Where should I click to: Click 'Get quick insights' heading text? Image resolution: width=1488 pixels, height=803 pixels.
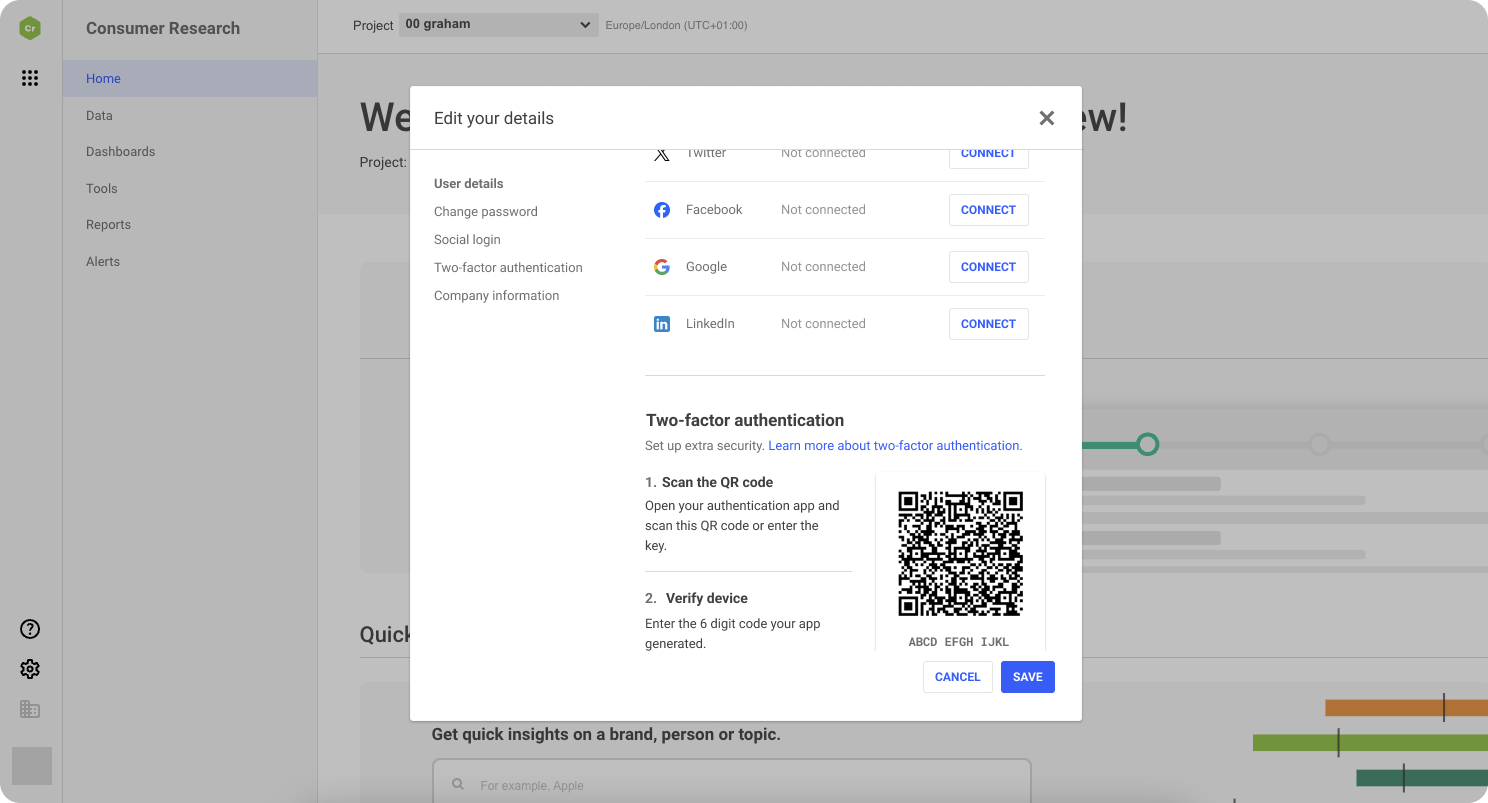(606, 735)
